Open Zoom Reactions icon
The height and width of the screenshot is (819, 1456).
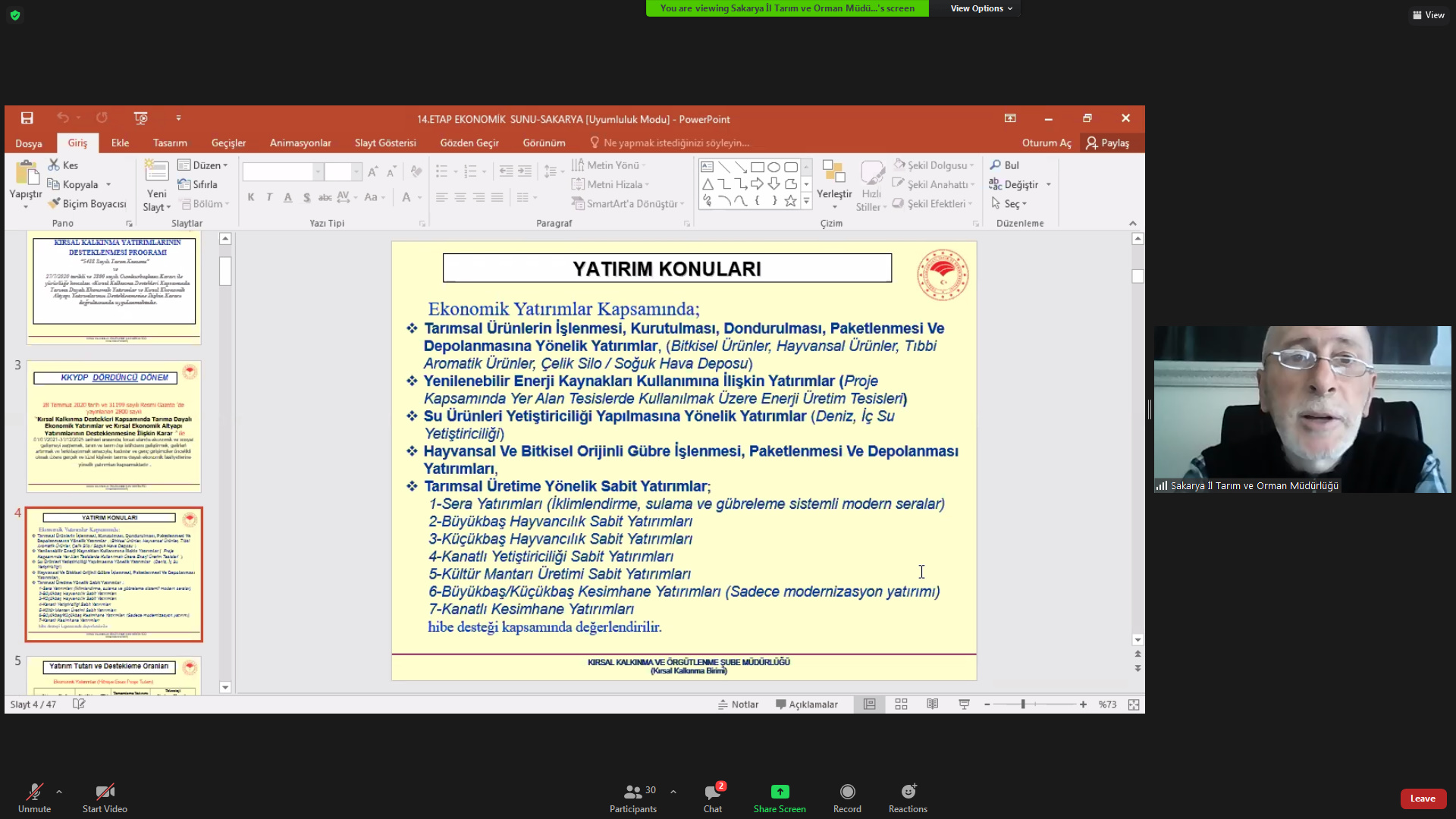point(908,792)
